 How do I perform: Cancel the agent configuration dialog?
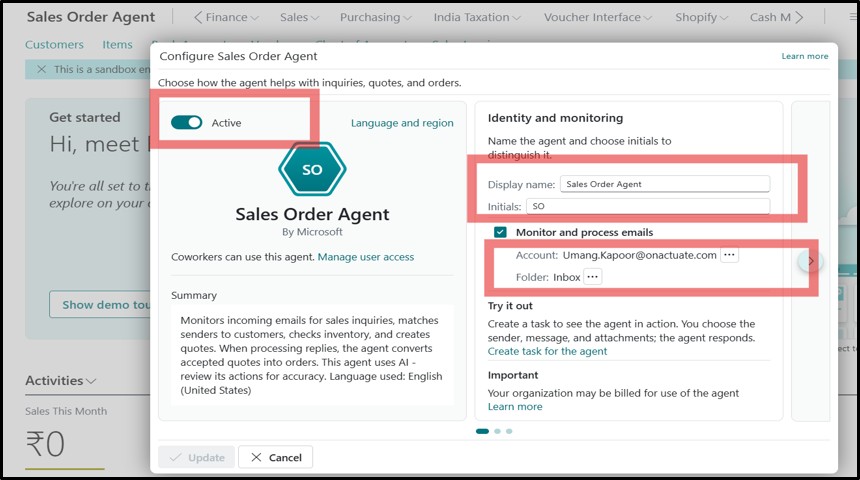pyautogui.click(x=275, y=457)
